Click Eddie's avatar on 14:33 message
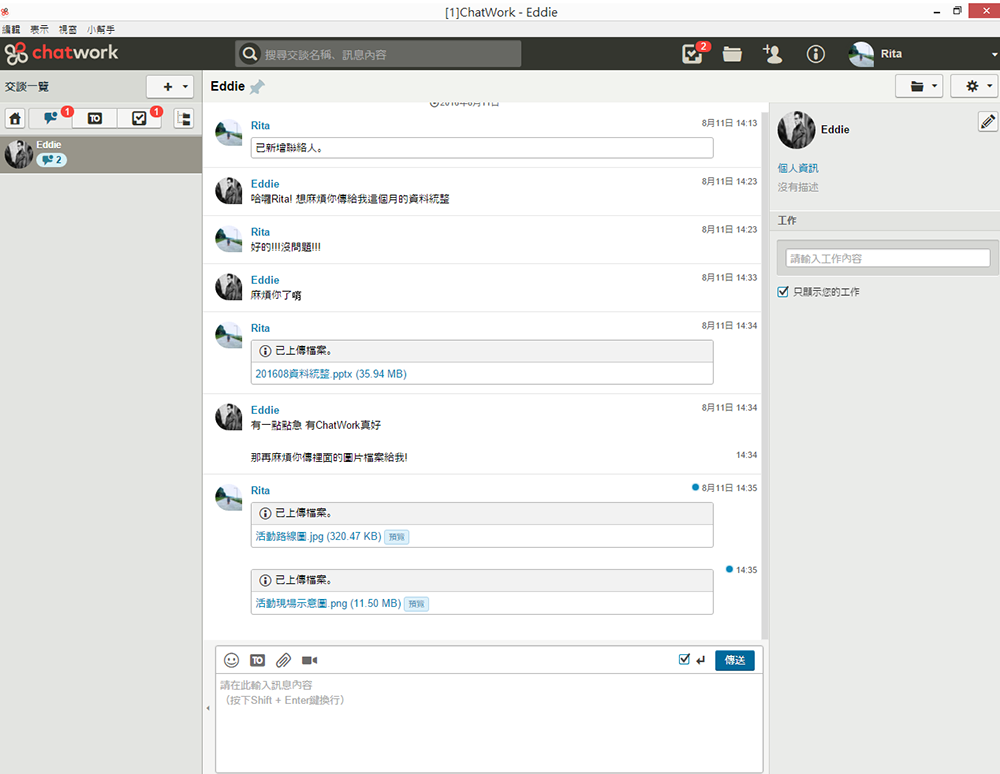Screen dimensions: 1000x774 coord(228,288)
